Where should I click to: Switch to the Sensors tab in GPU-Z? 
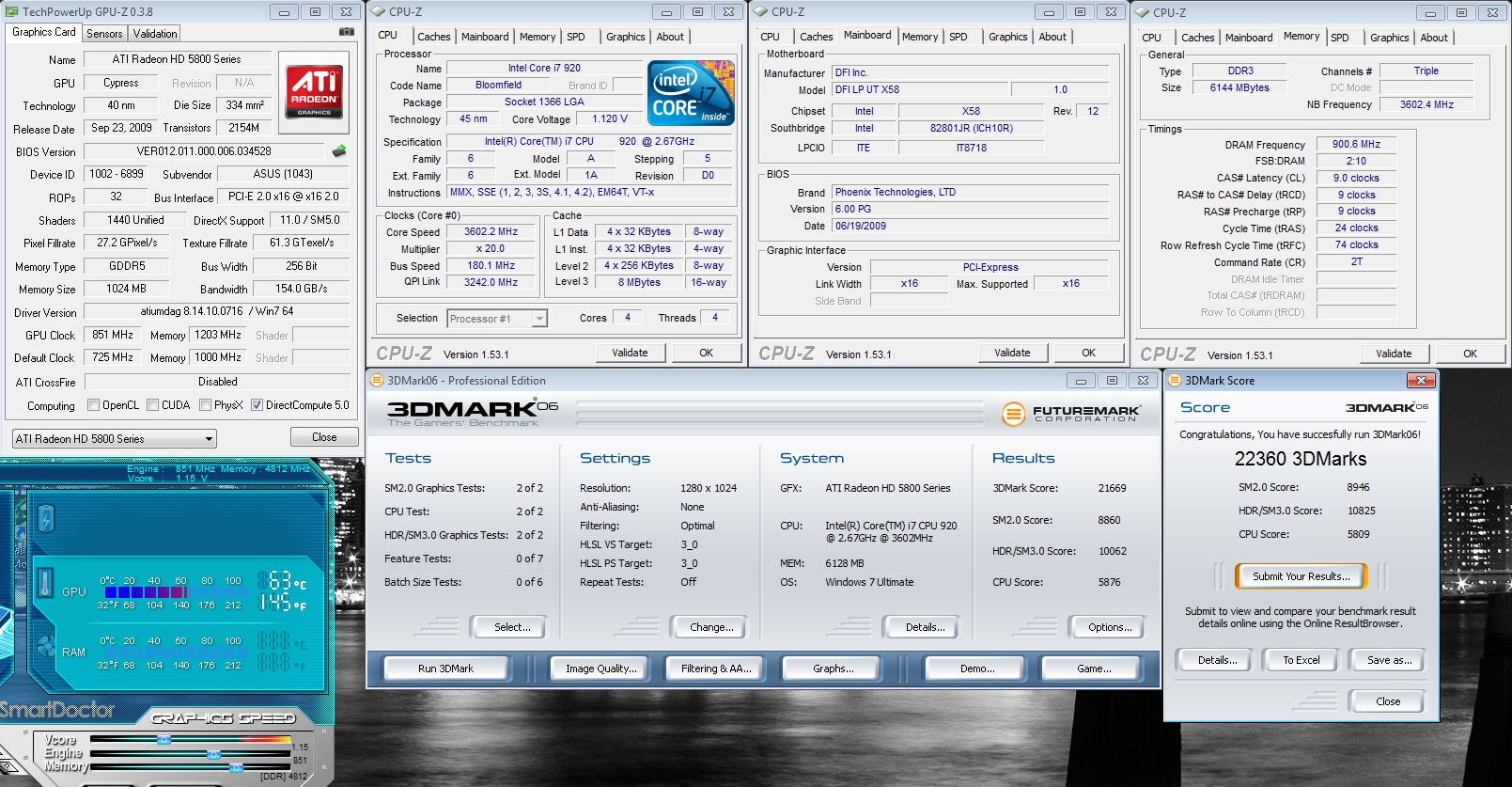tap(104, 33)
